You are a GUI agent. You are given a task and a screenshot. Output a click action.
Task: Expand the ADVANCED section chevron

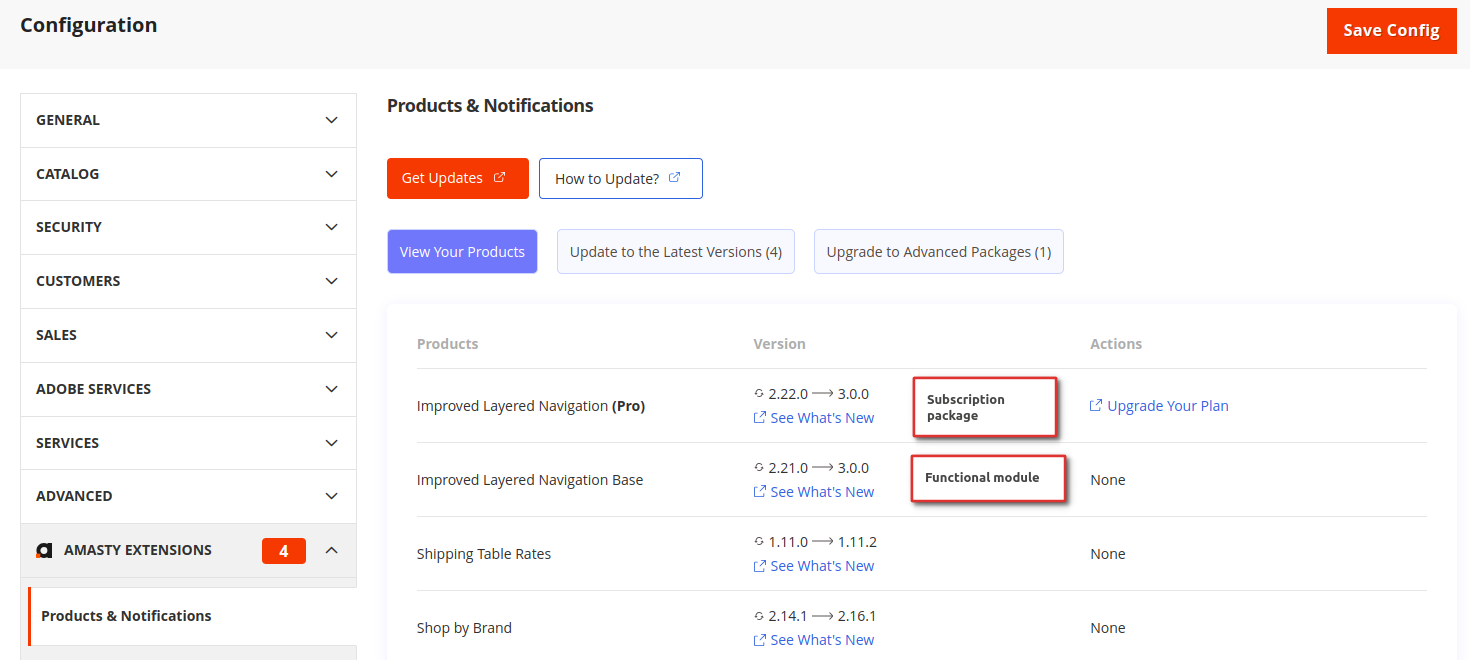[332, 496]
